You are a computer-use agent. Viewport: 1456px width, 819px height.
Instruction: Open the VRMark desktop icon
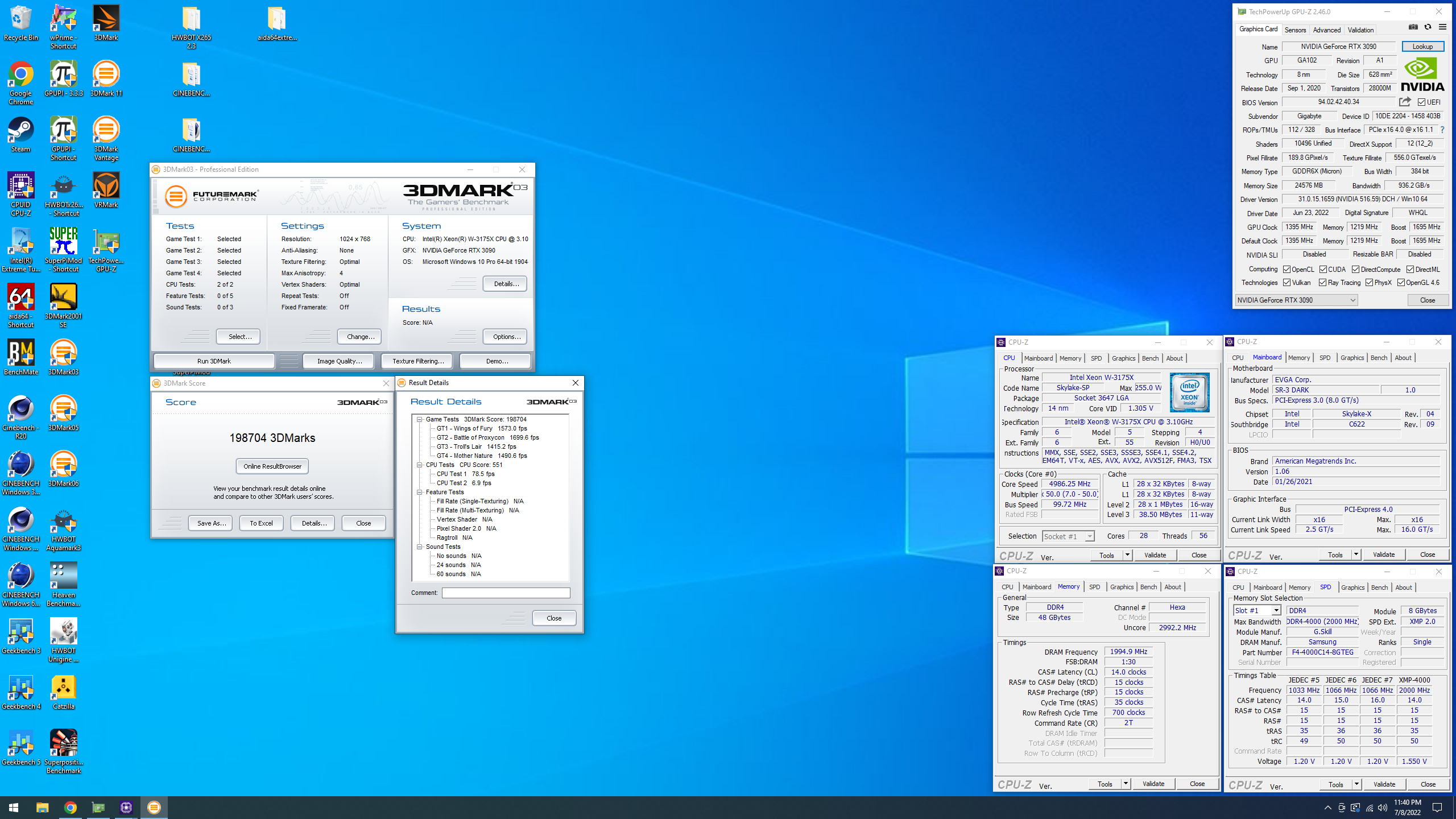click(x=106, y=191)
